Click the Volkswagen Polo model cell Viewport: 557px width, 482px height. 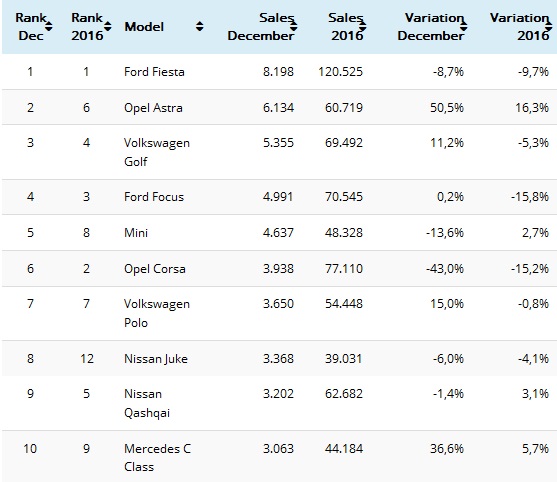coord(157,313)
